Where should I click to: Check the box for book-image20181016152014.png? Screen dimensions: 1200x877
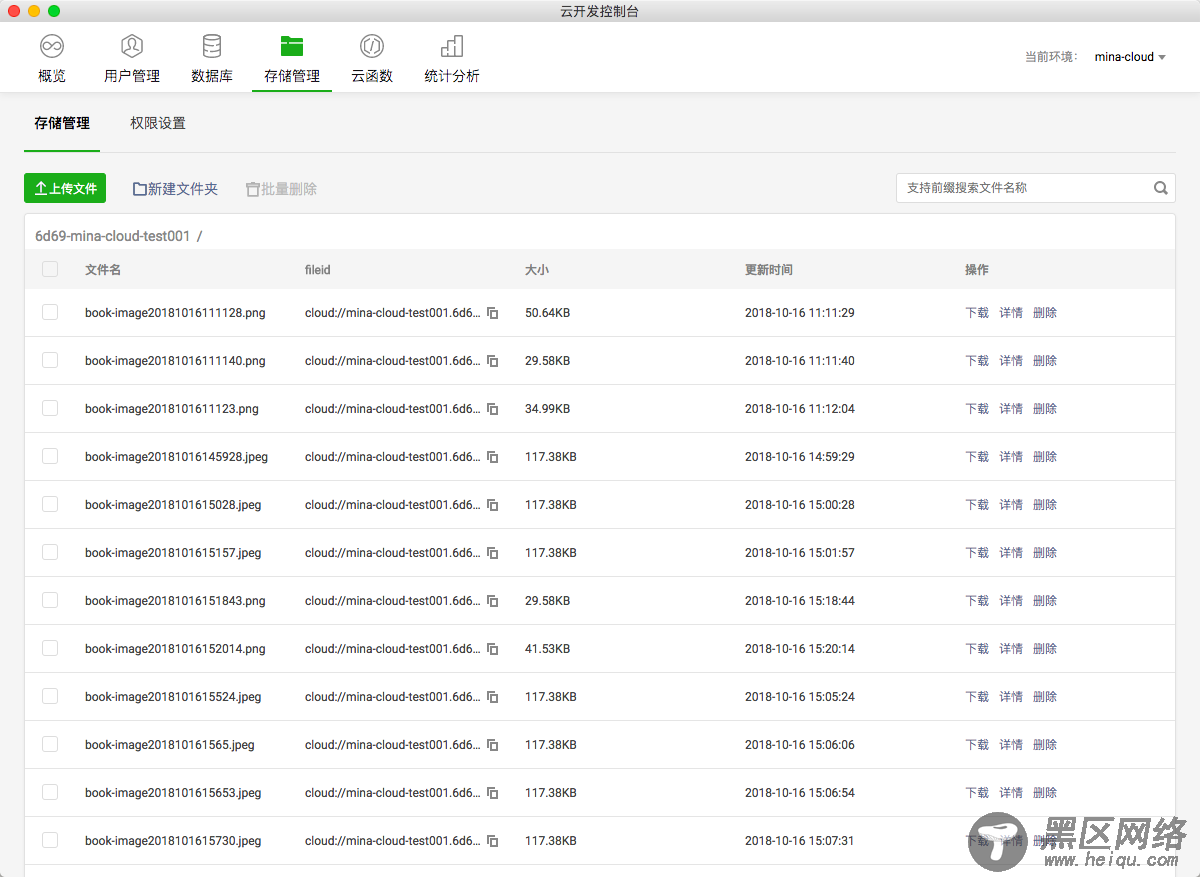pyautogui.click(x=50, y=648)
